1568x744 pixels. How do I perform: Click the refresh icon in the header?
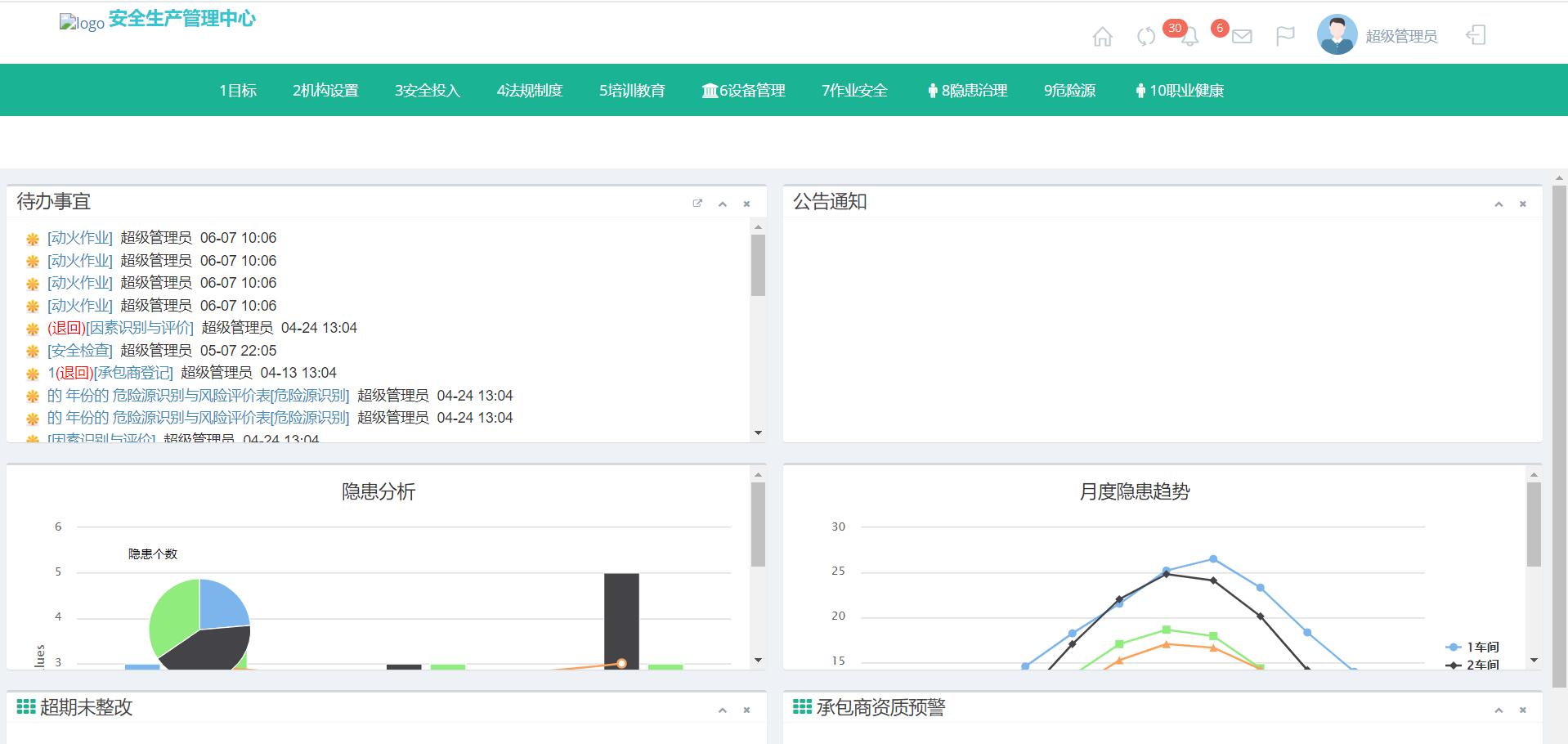click(x=1146, y=37)
